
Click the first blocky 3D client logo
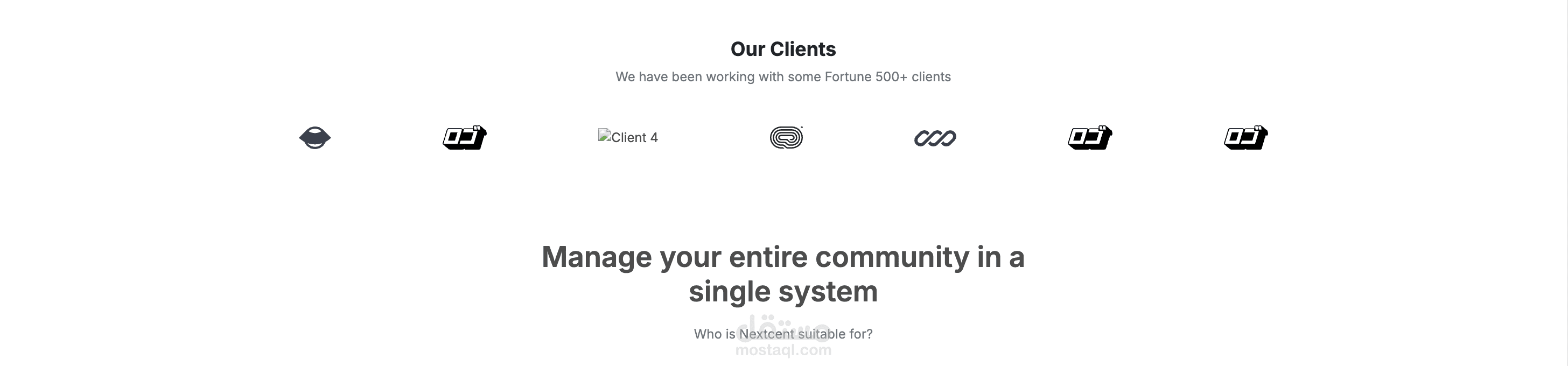coord(465,138)
